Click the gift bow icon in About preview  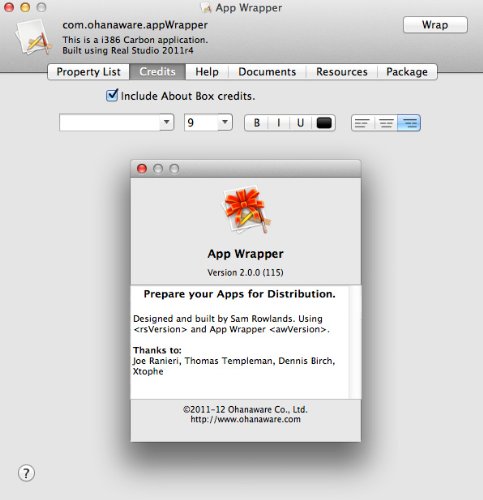(x=246, y=210)
